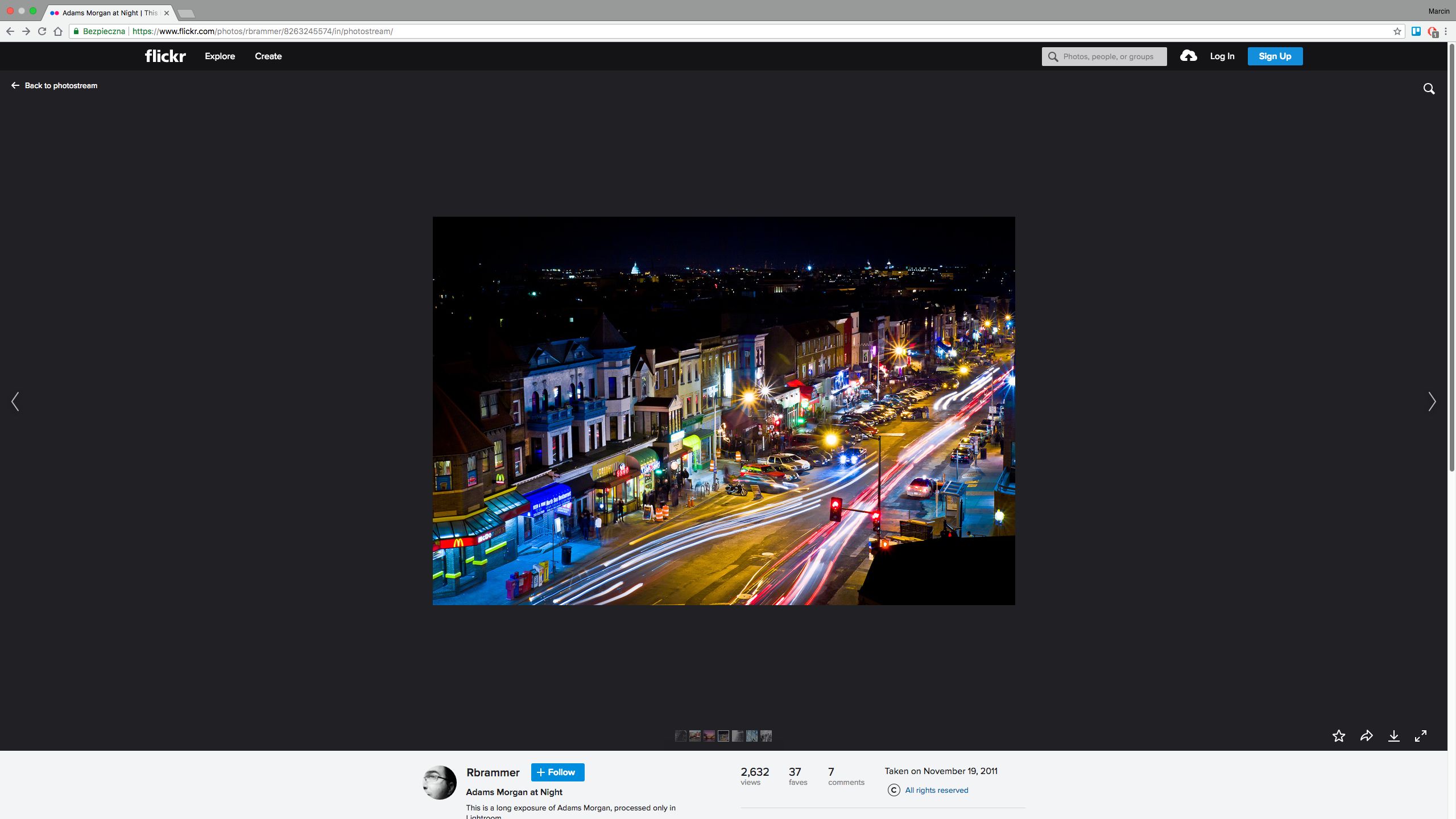Close the Adams Morgan at Night tab
This screenshot has height=819, width=1456.
(x=167, y=13)
